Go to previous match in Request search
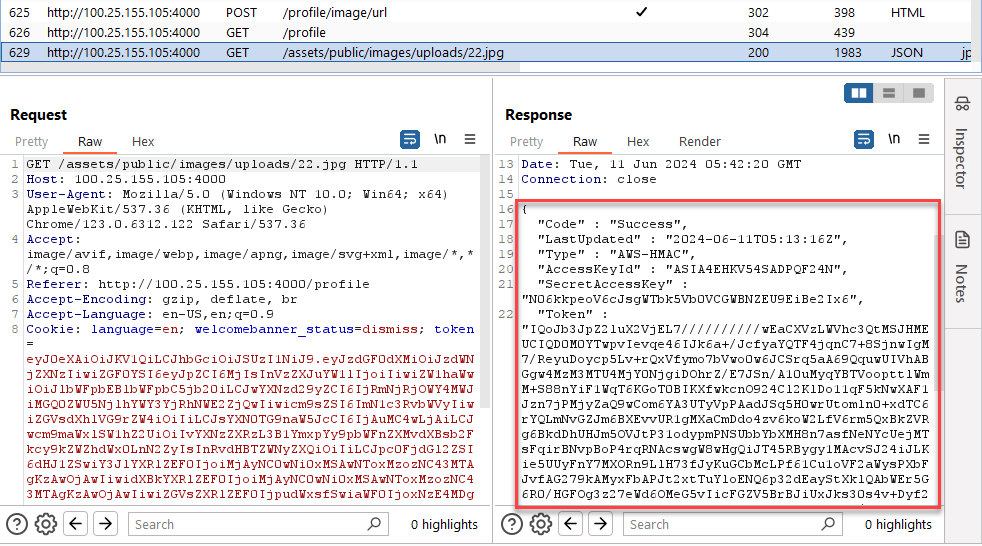The height and width of the screenshot is (546, 982). click(x=76, y=523)
